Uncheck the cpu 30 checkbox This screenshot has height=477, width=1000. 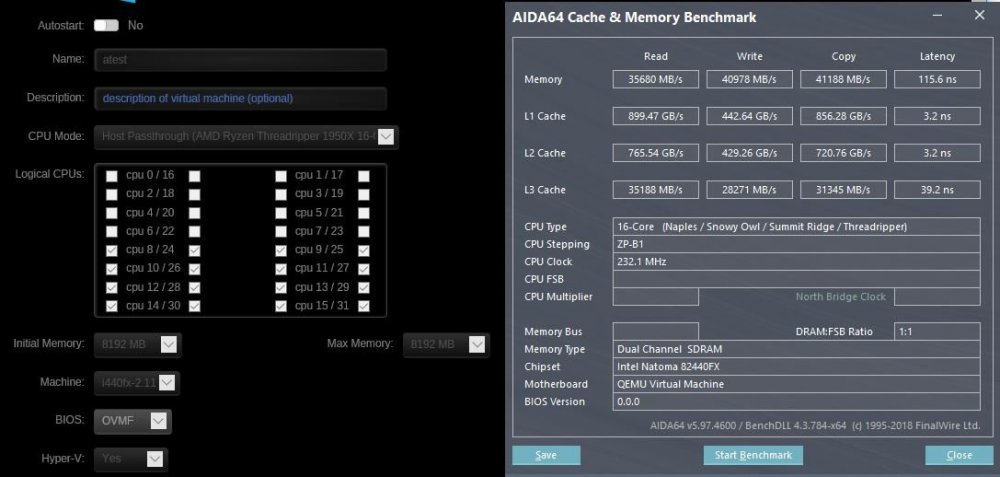(195, 306)
